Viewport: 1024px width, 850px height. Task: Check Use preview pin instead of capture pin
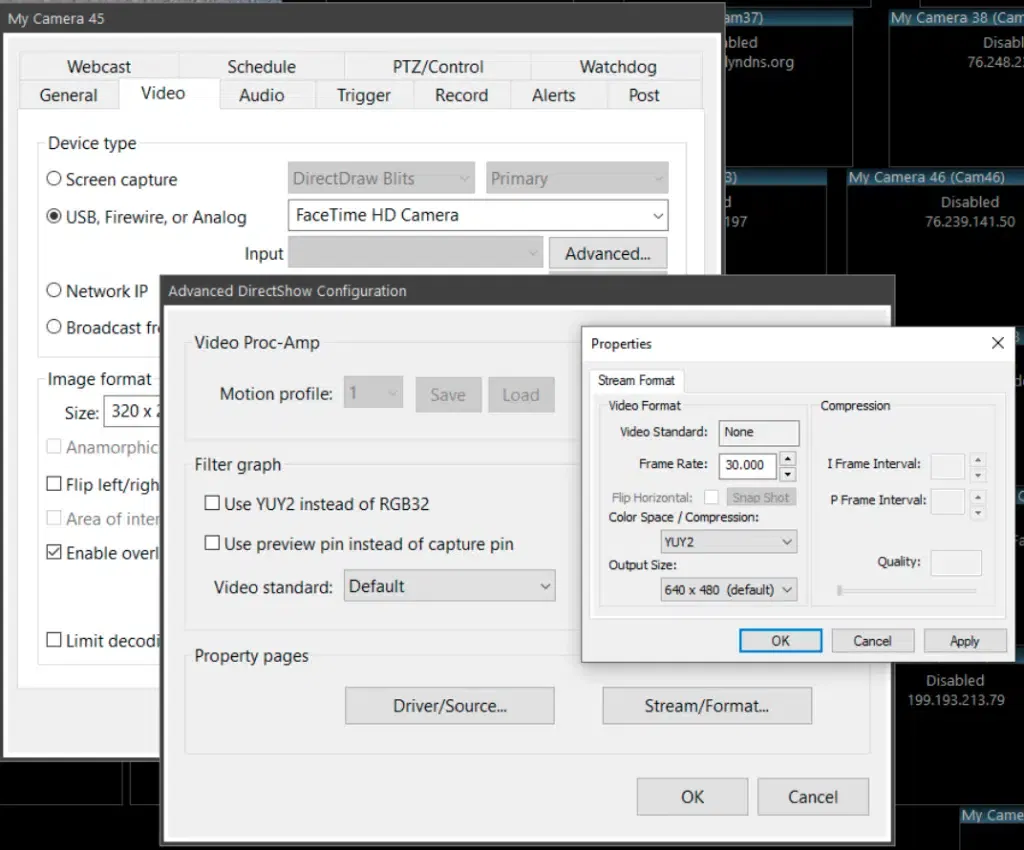click(x=212, y=544)
